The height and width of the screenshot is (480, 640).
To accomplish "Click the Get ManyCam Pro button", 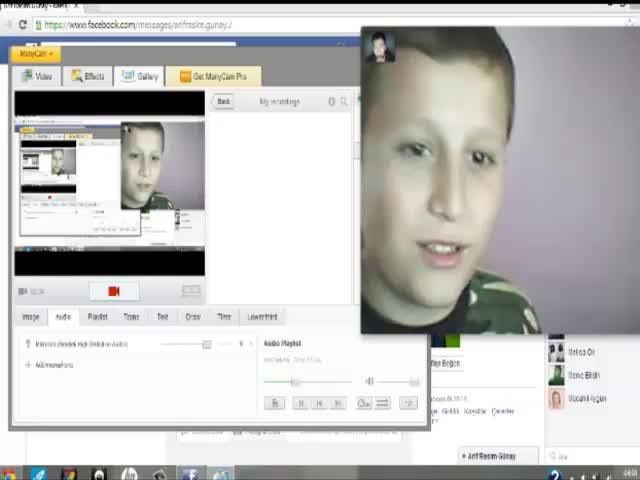I will (213, 76).
